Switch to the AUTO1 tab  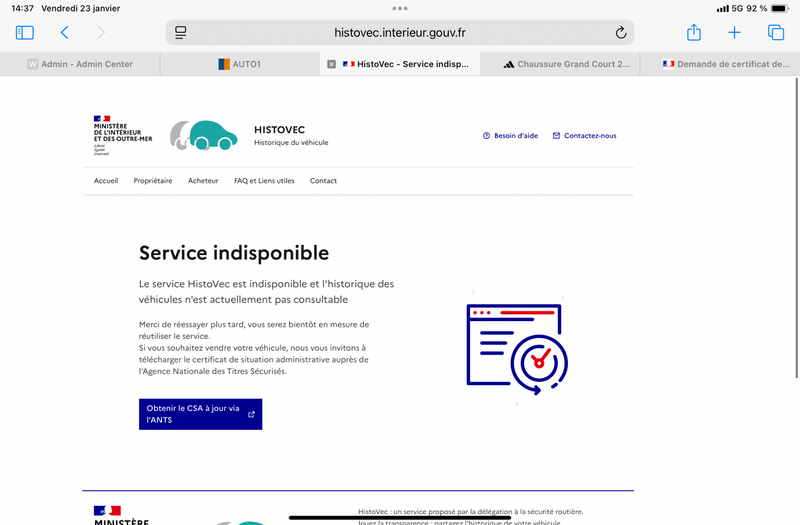pos(240,64)
